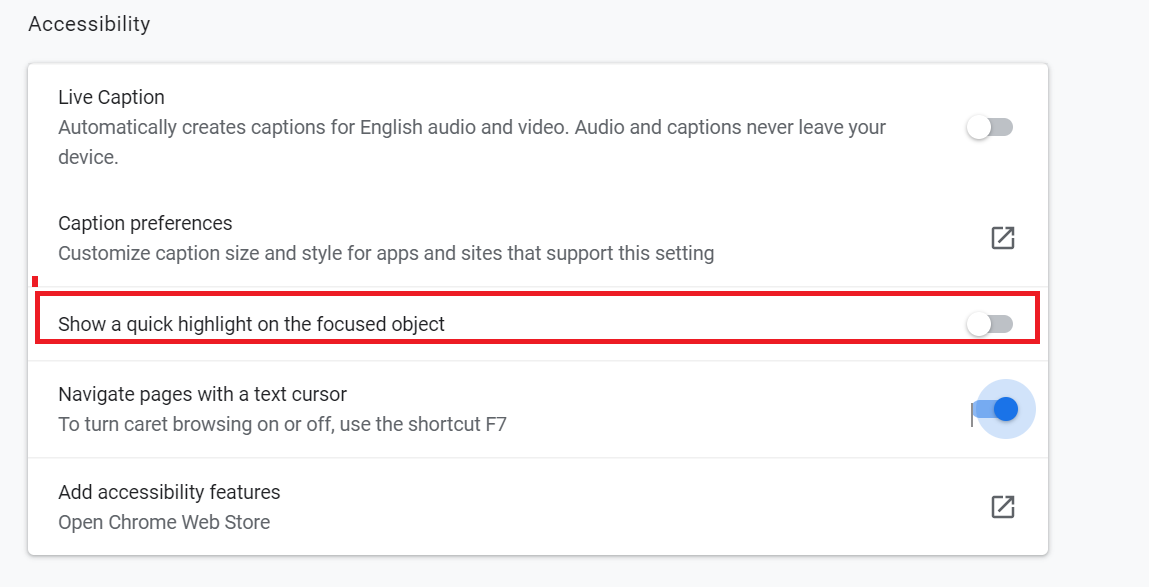Image resolution: width=1149 pixels, height=587 pixels.
Task: Click 'Customize caption size and style' description
Action: click(x=385, y=253)
